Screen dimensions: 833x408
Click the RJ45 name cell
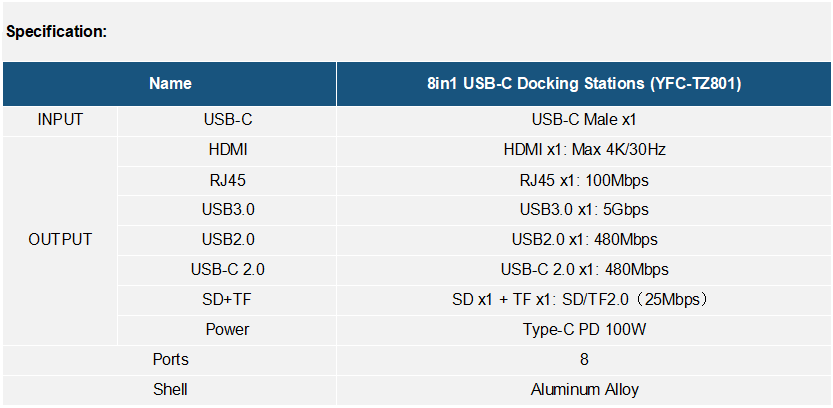(x=228, y=181)
